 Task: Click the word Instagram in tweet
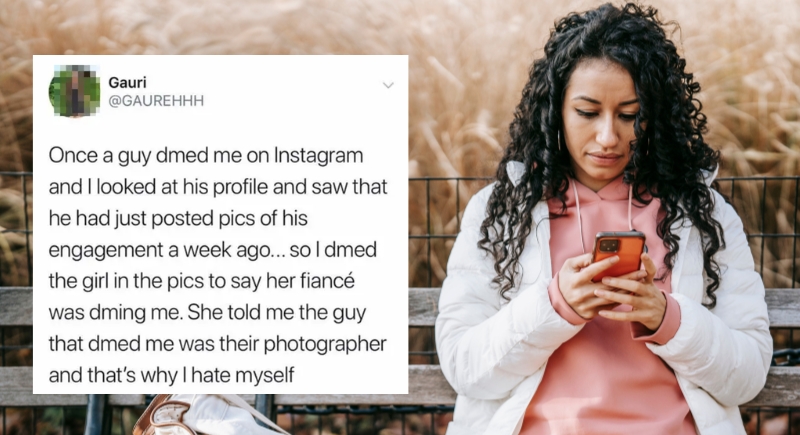pyautogui.click(x=318, y=155)
